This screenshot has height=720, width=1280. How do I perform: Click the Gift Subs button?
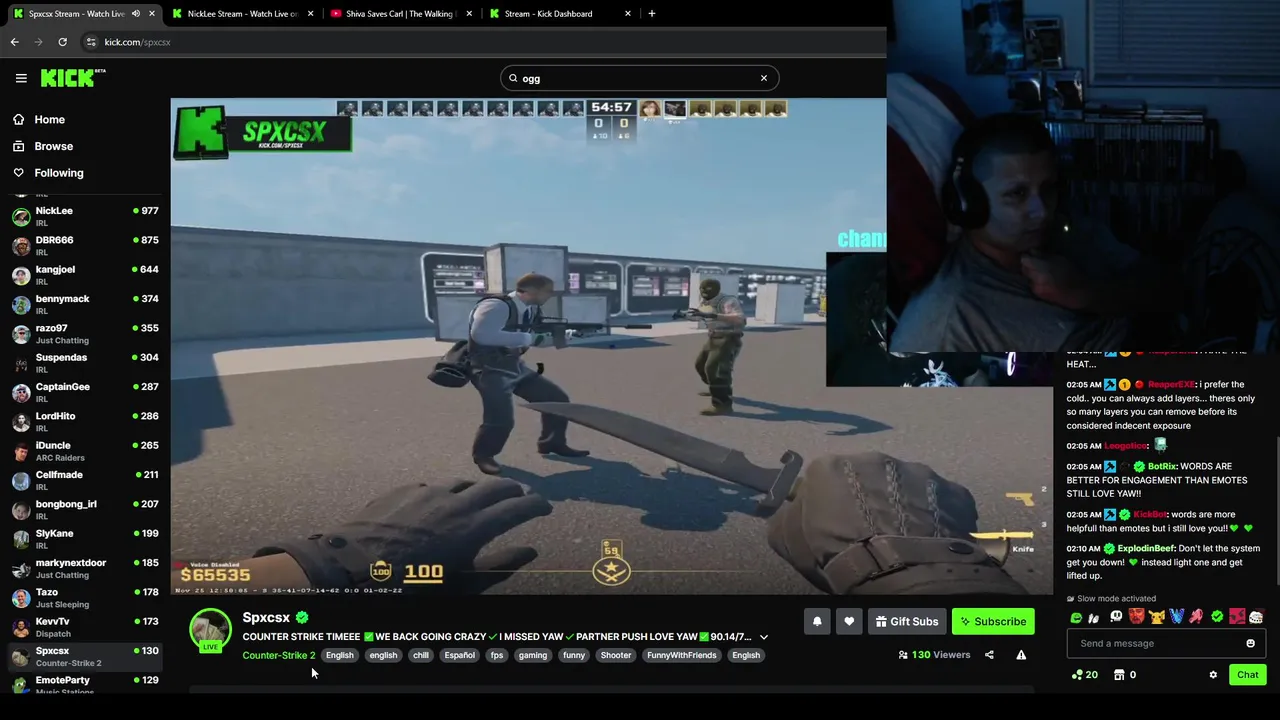907,622
